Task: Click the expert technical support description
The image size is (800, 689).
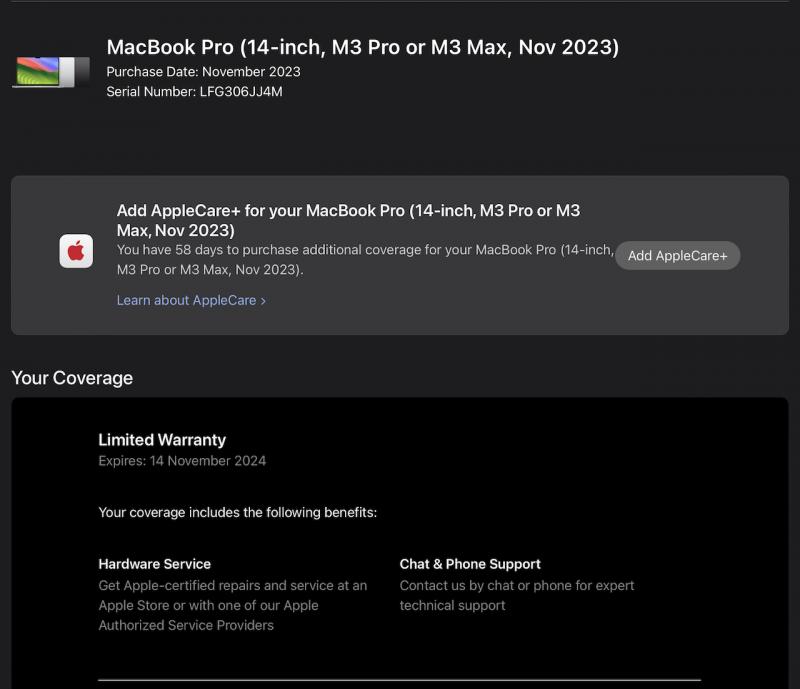Action: point(517,596)
